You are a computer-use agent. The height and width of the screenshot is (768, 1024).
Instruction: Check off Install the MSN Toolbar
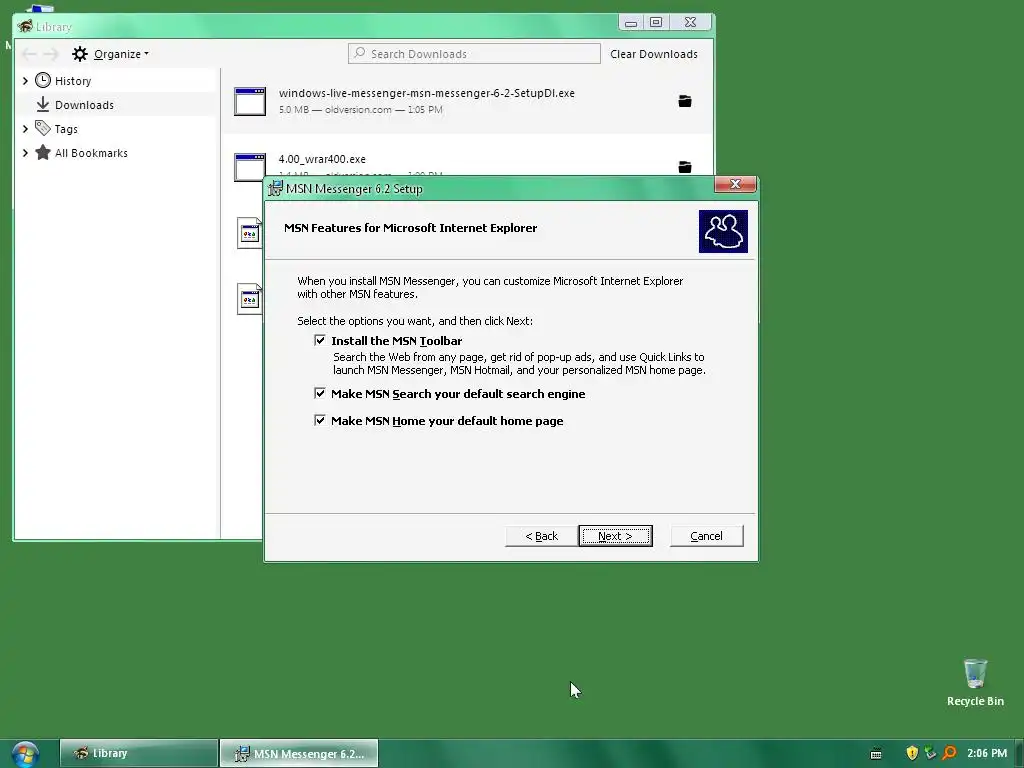click(320, 340)
